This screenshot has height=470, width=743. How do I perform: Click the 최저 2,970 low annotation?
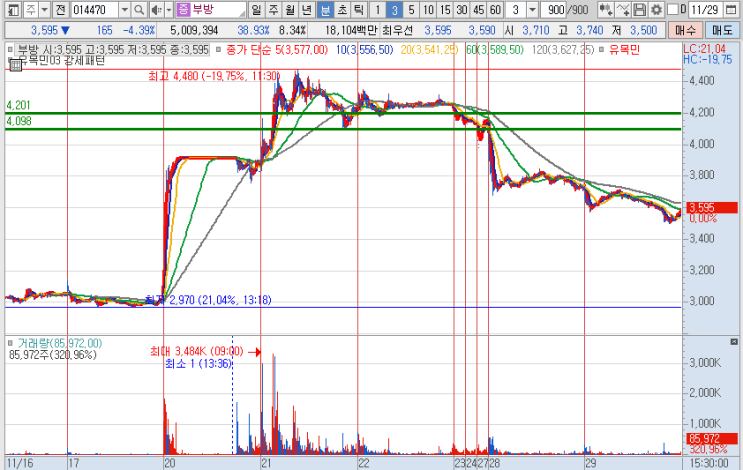208,300
